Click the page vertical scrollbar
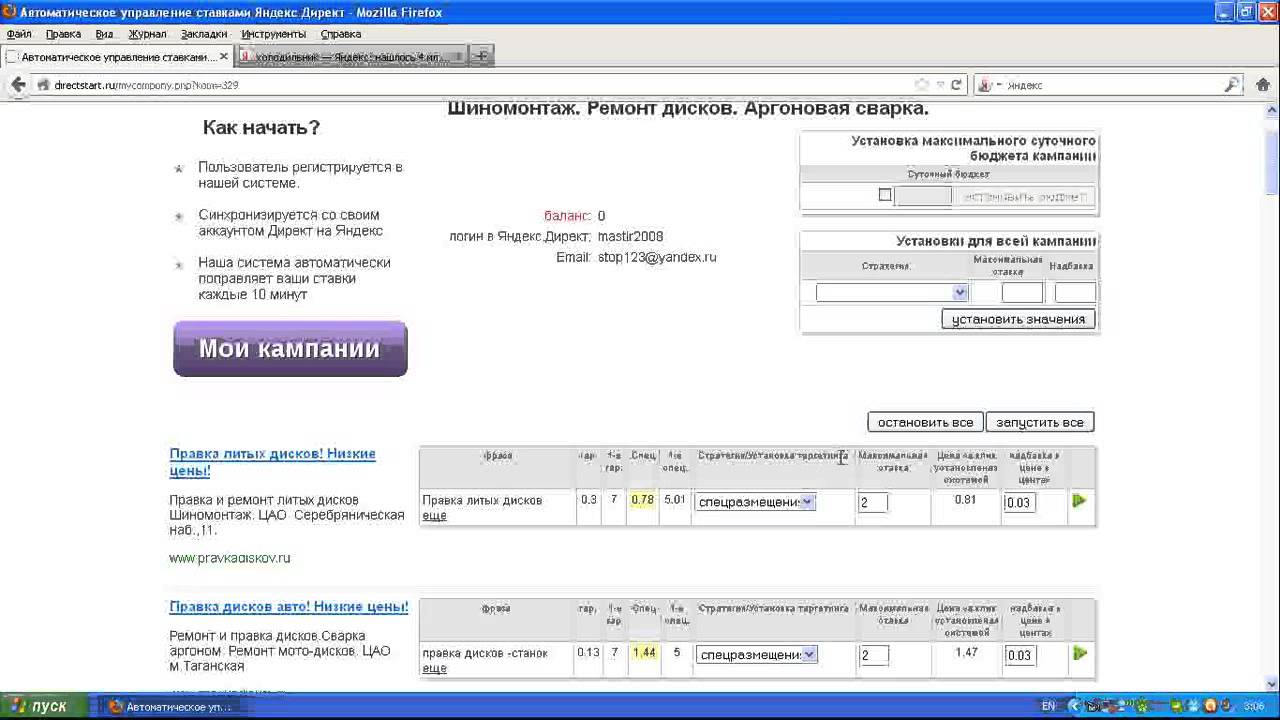This screenshot has width=1280, height=720. click(1272, 395)
